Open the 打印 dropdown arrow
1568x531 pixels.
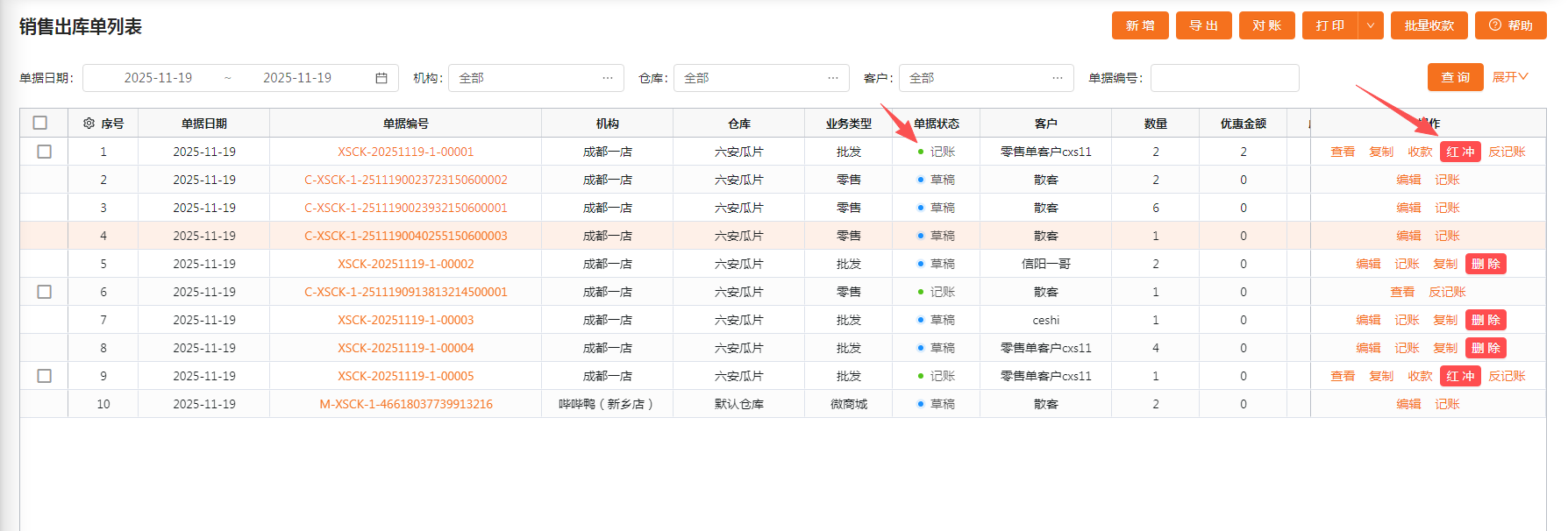(x=1371, y=25)
